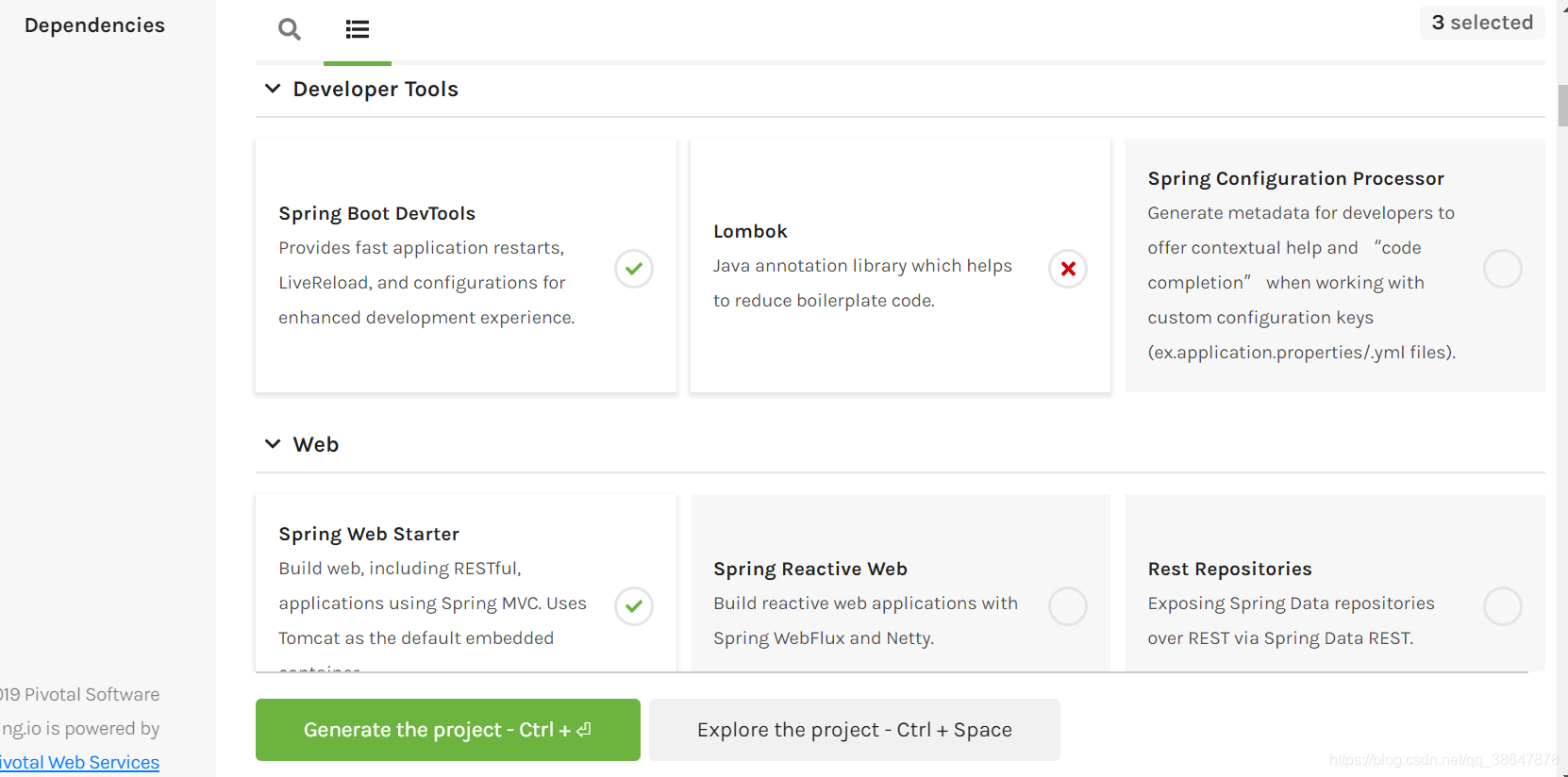Show the 3 selected dependencies badge

[x=1482, y=23]
